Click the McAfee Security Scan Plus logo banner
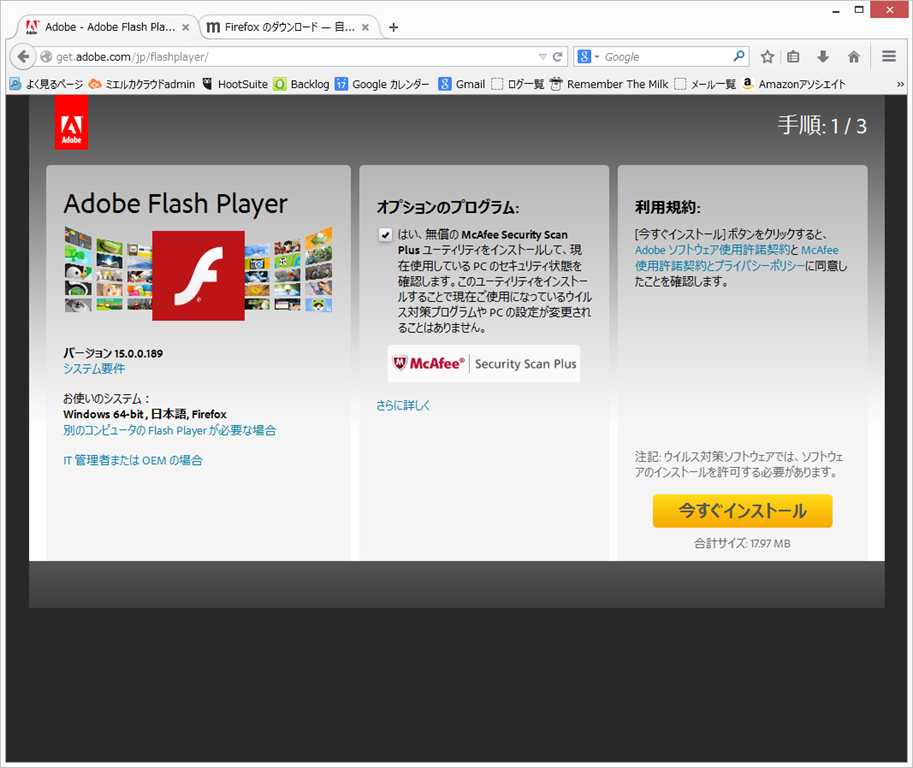This screenshot has width=913, height=768. (x=484, y=363)
